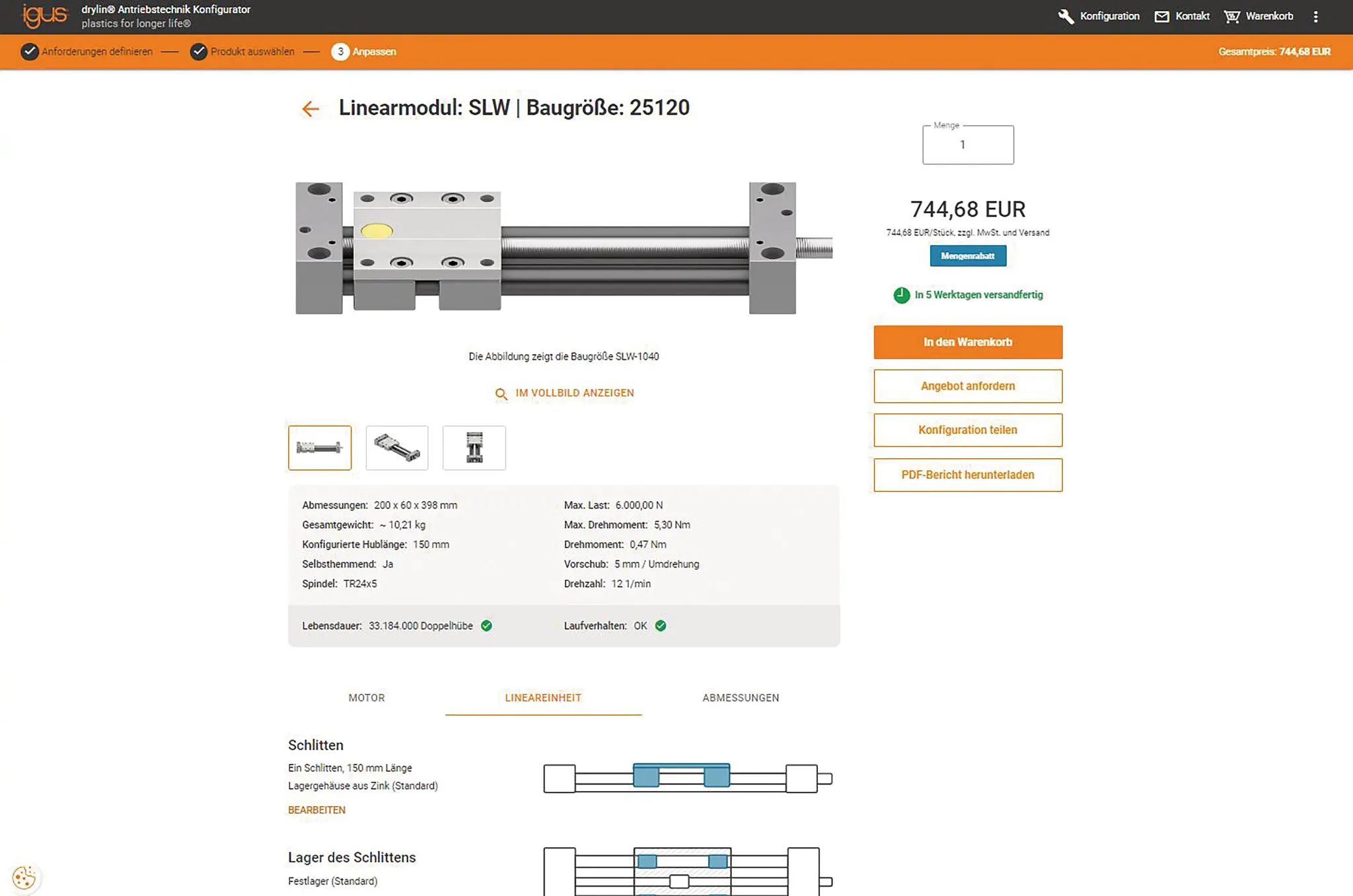Click the 'Linearmodul: SLW | Baugröße: 25120' heading
This screenshot has width=1353, height=896.
tap(514, 108)
